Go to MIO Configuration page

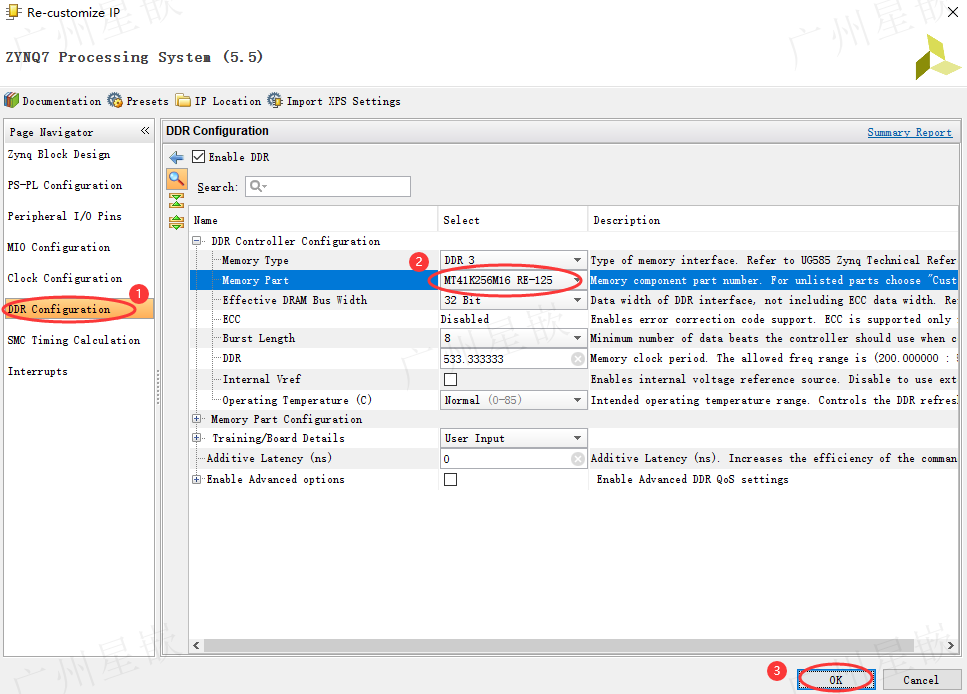tap(59, 247)
